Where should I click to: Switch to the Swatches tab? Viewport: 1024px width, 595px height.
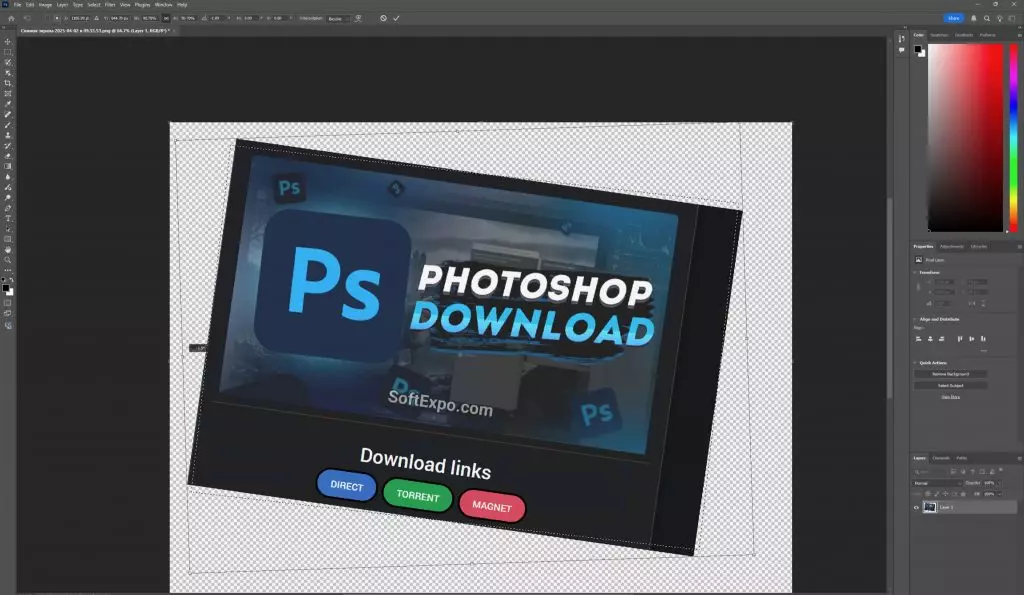[939, 35]
